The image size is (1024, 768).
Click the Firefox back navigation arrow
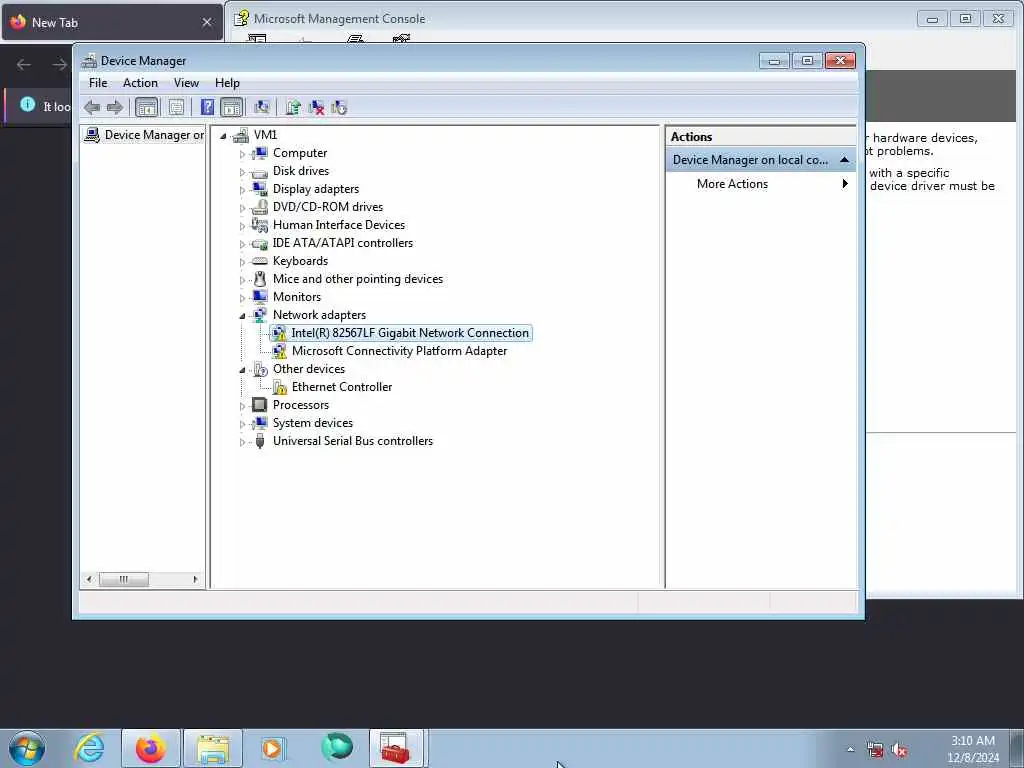click(x=24, y=64)
